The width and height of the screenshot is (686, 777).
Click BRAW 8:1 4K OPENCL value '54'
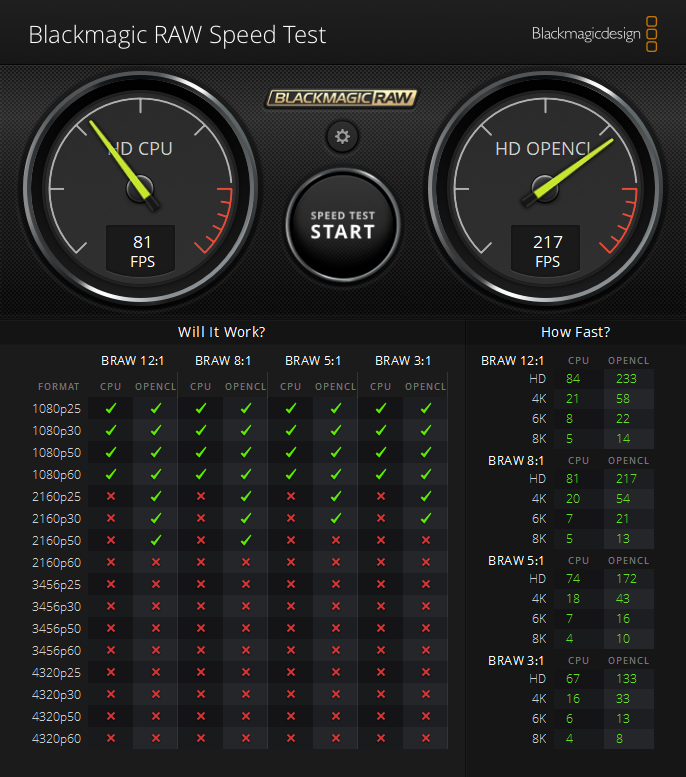click(x=623, y=499)
